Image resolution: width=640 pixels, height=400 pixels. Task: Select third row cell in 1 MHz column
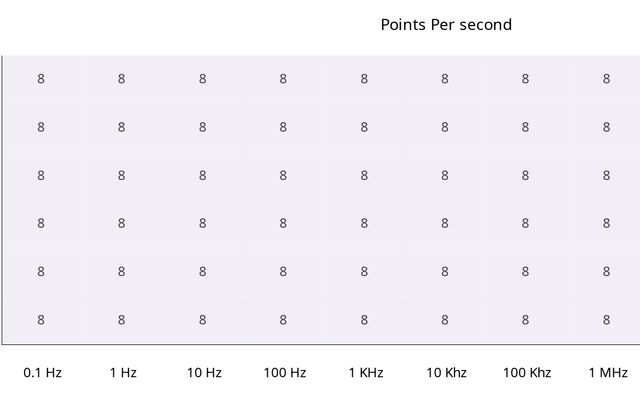click(x=606, y=175)
